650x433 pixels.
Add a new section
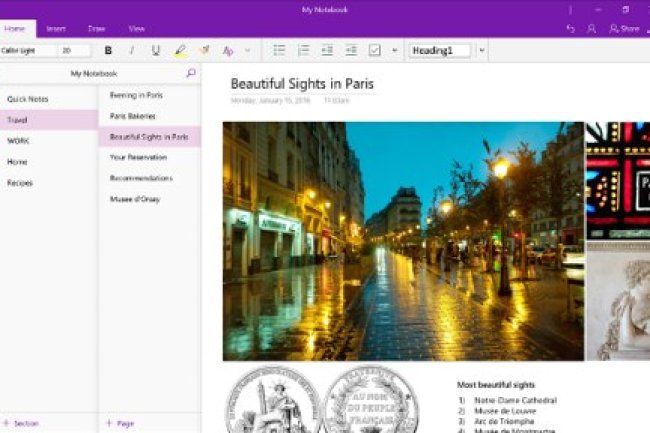pos(21,423)
